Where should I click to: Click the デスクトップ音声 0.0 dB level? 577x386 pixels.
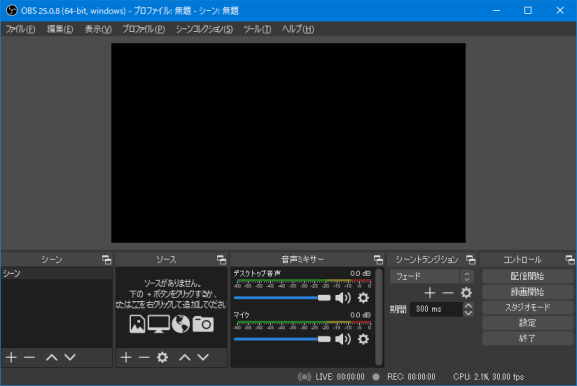tap(360, 273)
